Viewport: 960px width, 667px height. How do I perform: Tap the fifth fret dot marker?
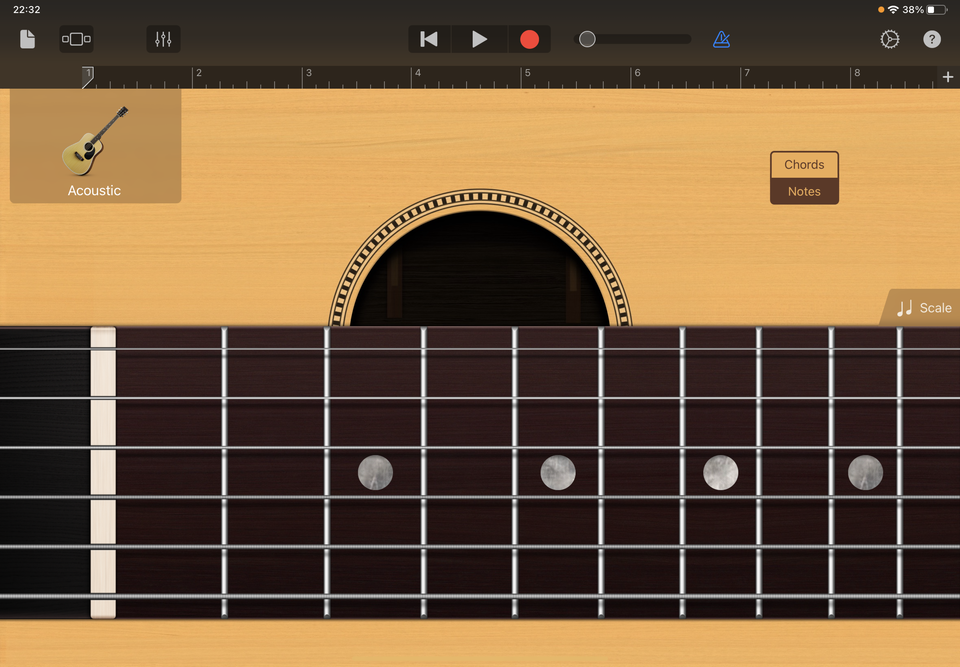click(x=558, y=472)
